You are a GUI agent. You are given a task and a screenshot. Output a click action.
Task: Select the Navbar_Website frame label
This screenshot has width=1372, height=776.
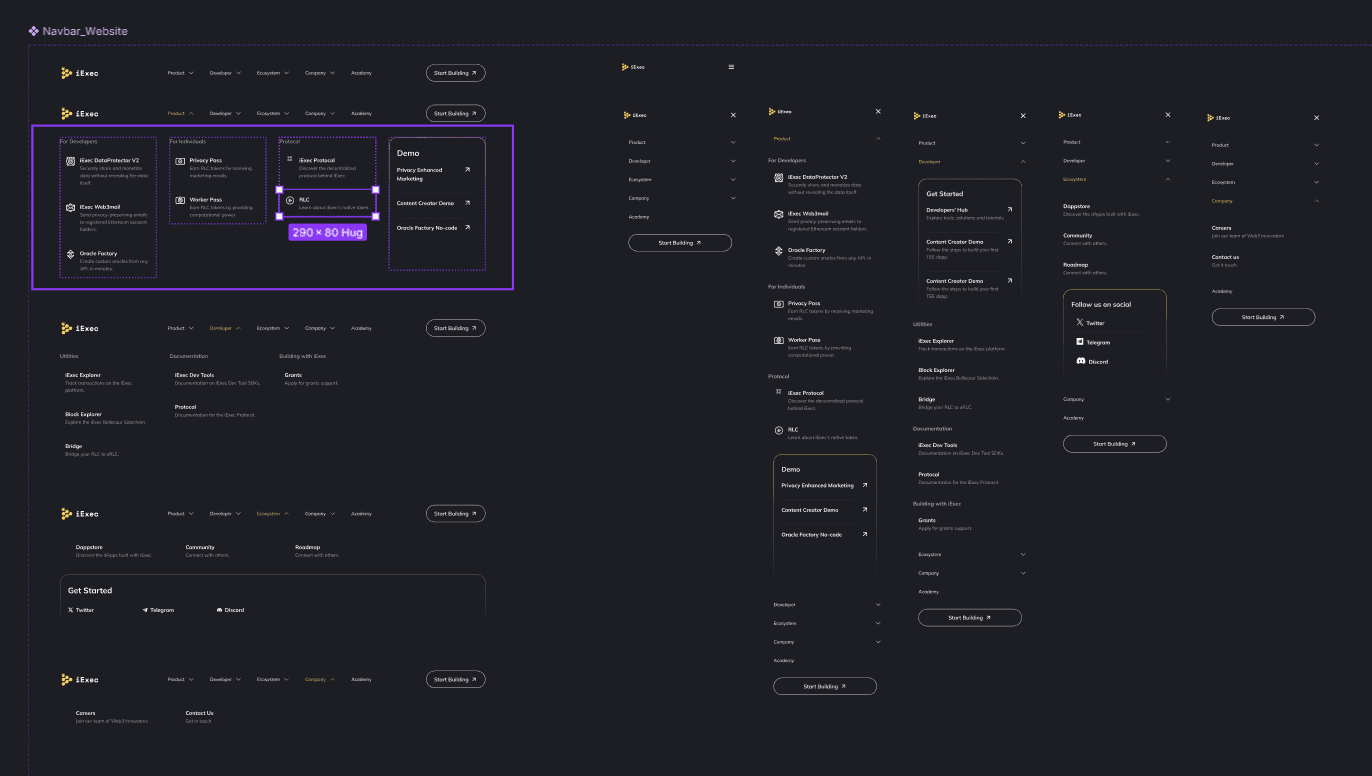coord(78,31)
